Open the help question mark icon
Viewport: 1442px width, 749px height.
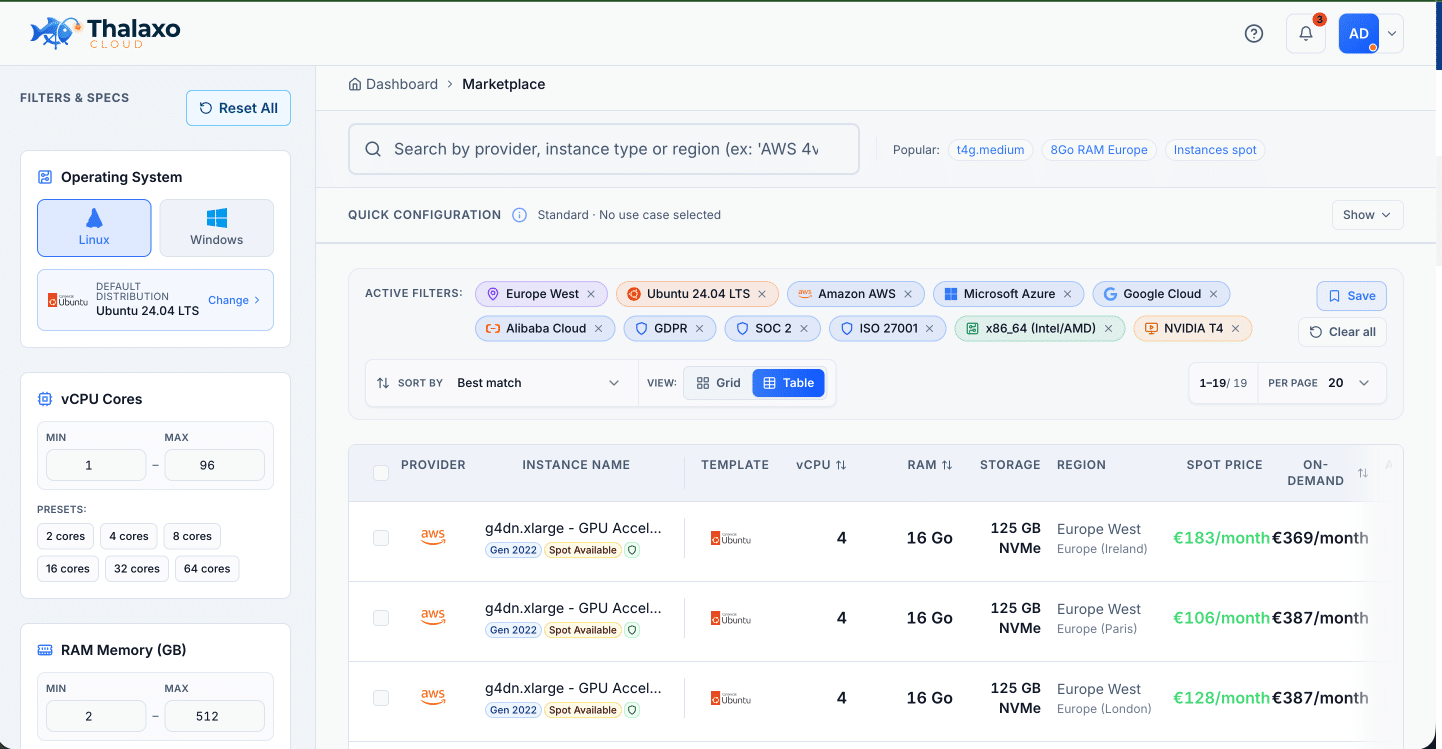[x=1254, y=33]
